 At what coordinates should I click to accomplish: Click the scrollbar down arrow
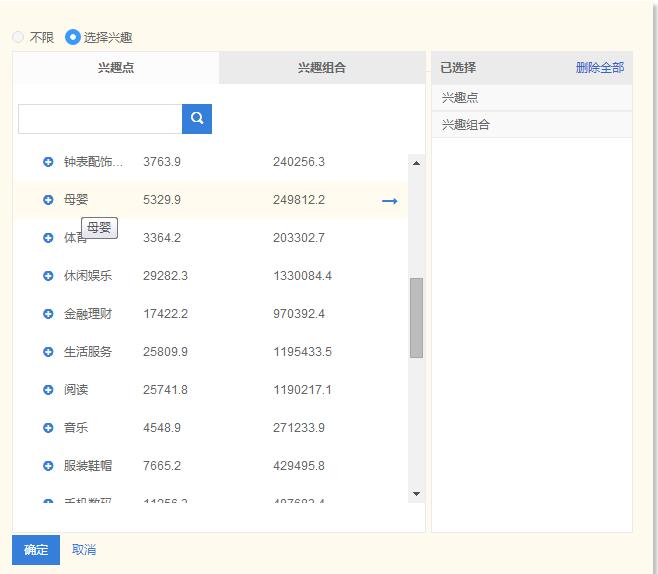point(416,494)
